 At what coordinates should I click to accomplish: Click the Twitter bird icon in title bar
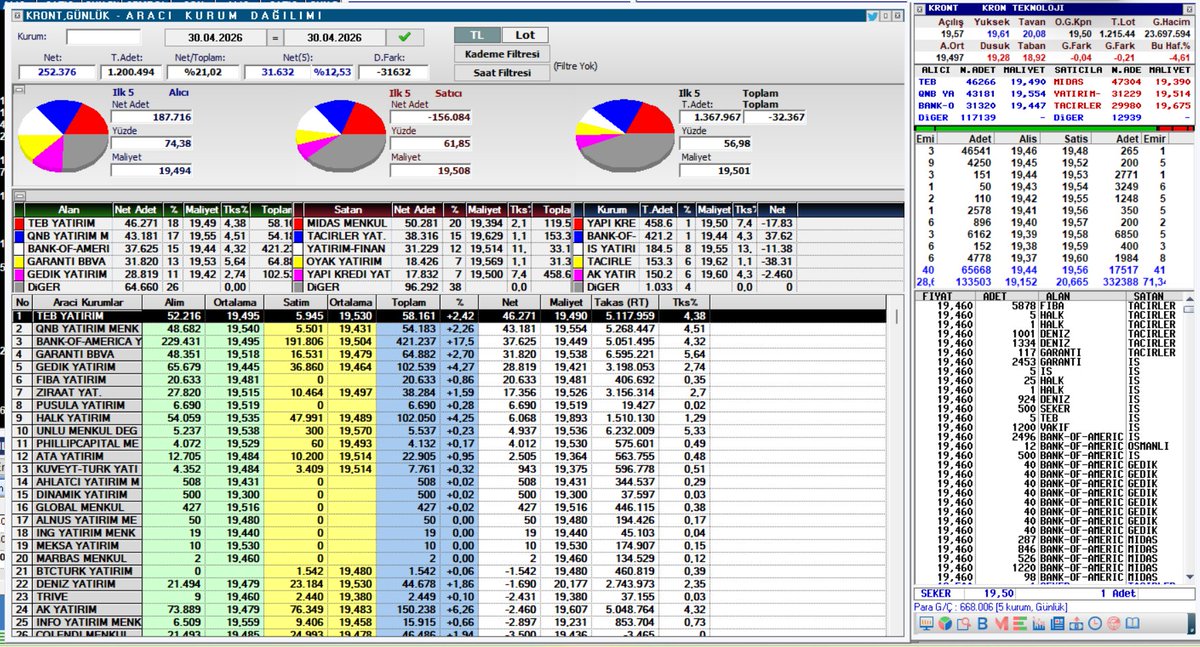point(872,16)
